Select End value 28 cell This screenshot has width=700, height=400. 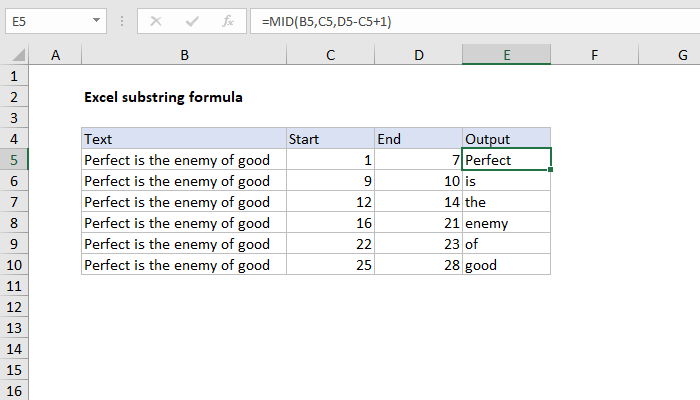pyautogui.click(x=418, y=265)
